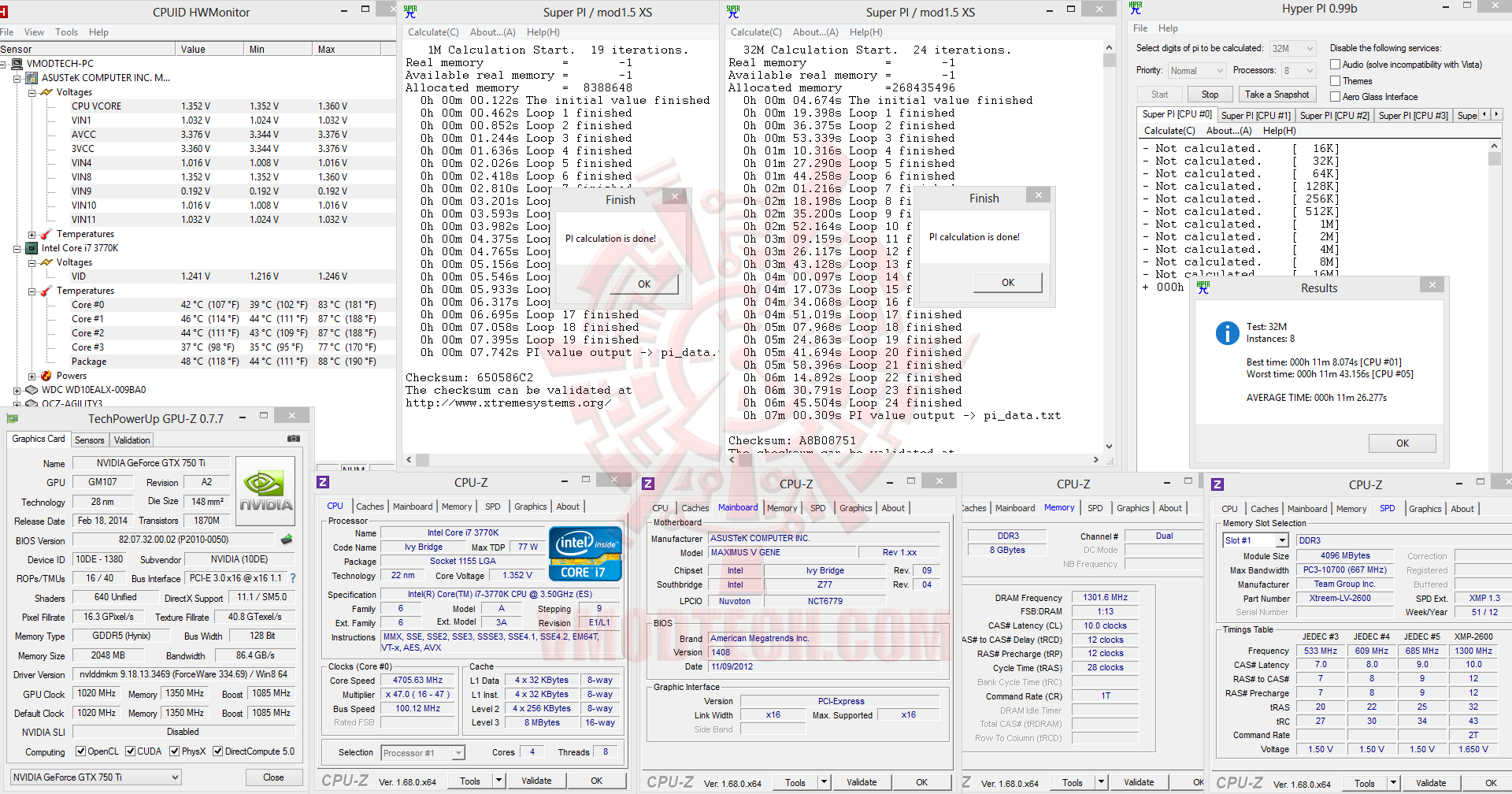1512x794 pixels.
Task: Click the Intel Core i7 3770K chip icon
Action: click(31, 248)
